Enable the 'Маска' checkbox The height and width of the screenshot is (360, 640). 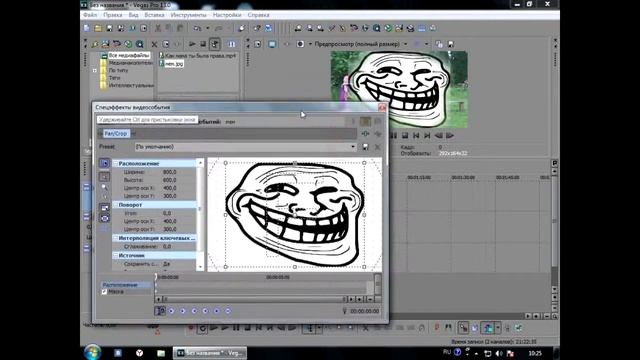tap(104, 292)
